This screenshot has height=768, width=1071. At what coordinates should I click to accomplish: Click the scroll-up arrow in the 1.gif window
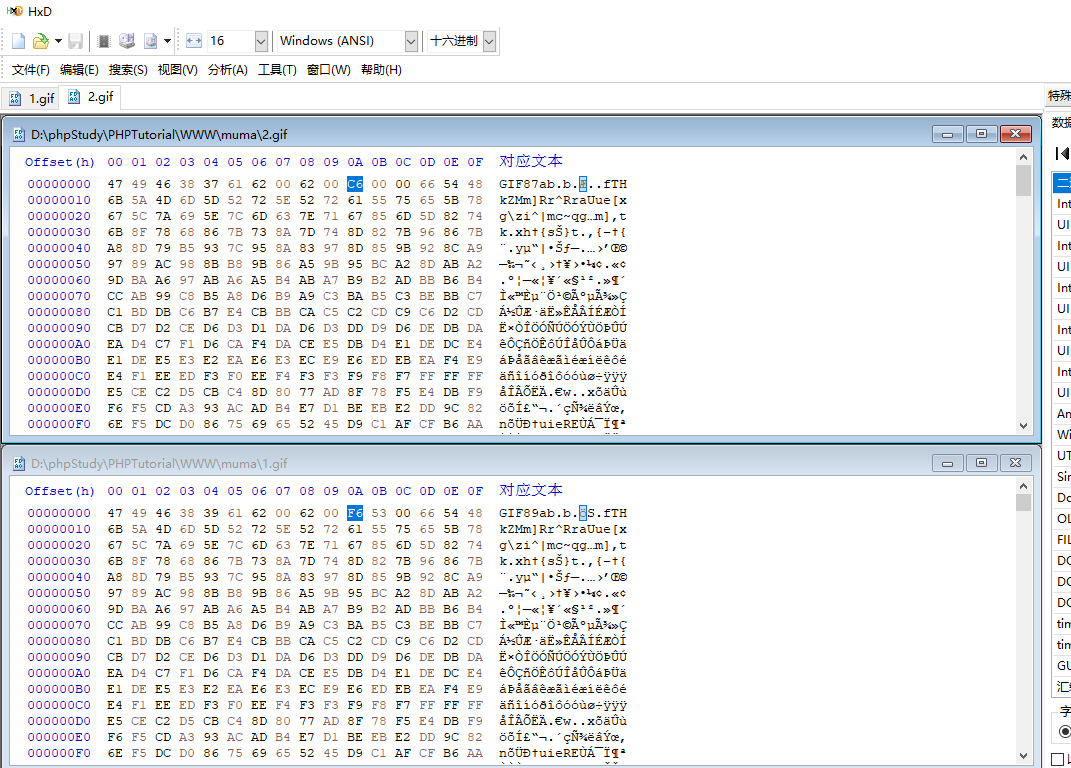1023,486
